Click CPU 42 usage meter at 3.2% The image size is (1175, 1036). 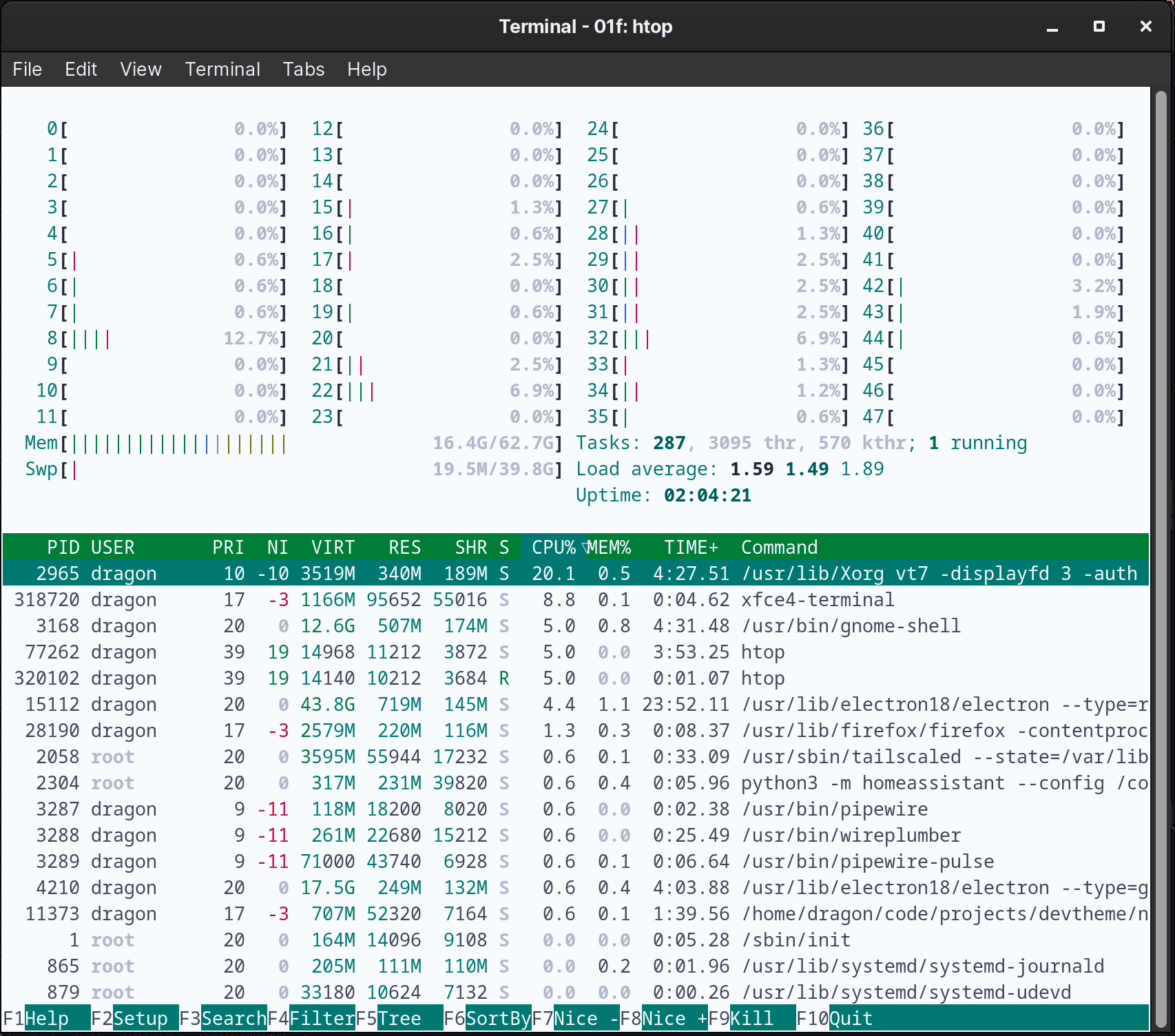coord(993,286)
